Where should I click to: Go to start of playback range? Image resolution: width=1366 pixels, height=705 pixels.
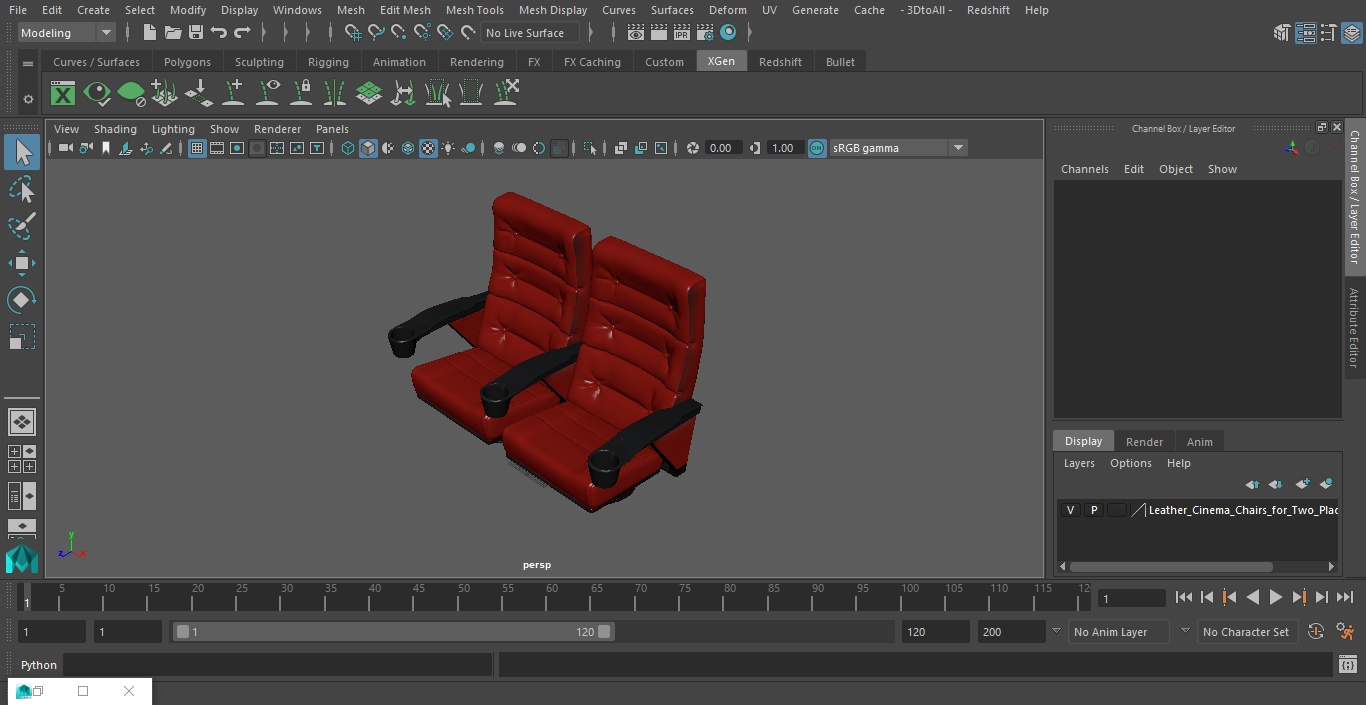click(1183, 597)
